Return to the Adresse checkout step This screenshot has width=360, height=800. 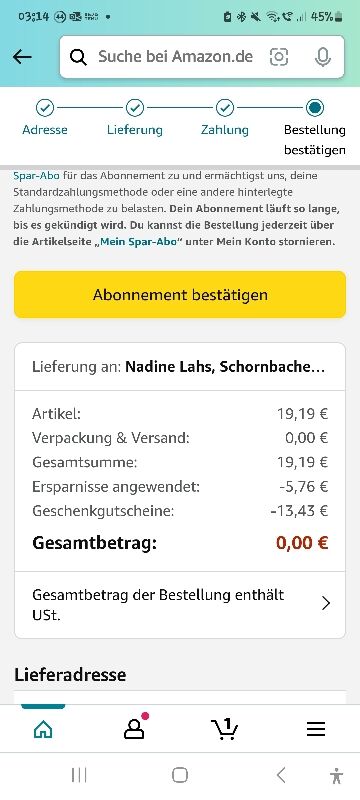(45, 118)
